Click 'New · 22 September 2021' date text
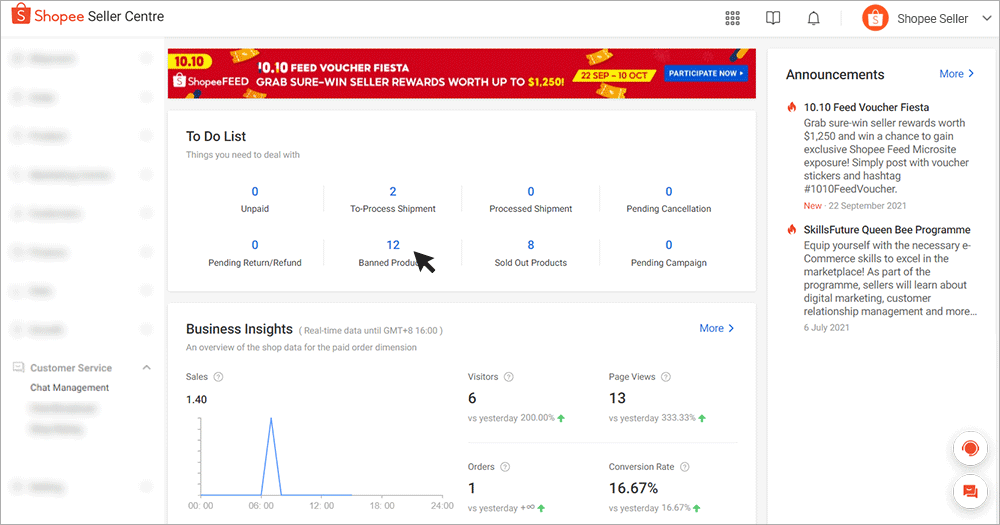This screenshot has height=525, width=1000. click(x=855, y=205)
